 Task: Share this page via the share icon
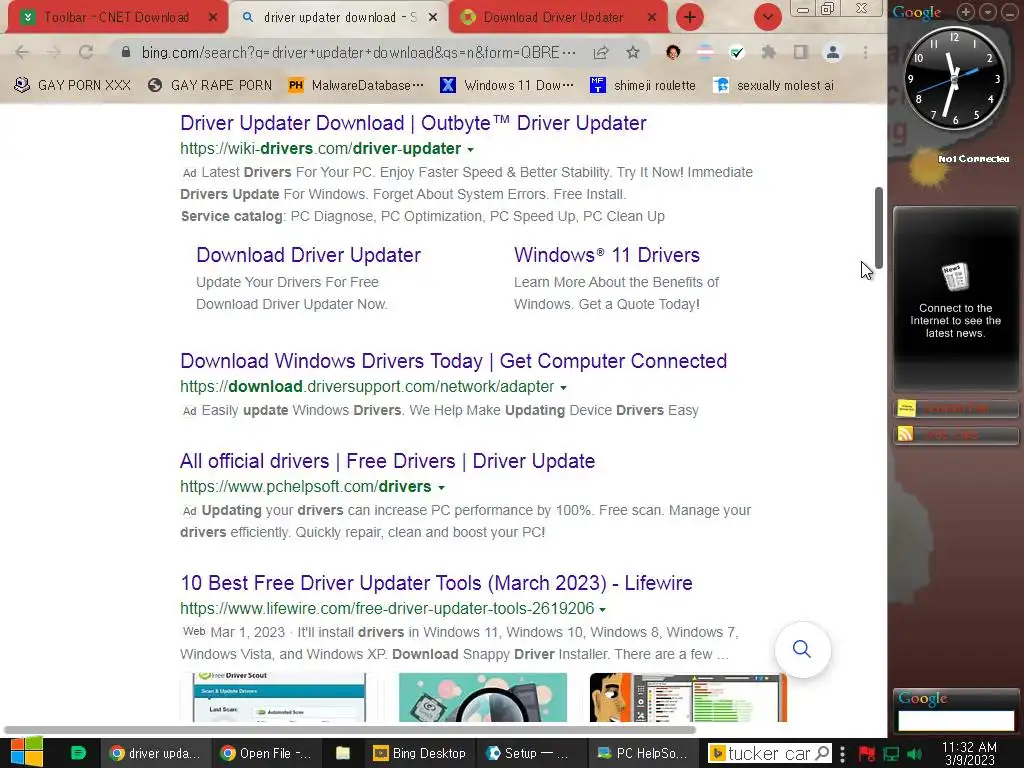click(601, 52)
